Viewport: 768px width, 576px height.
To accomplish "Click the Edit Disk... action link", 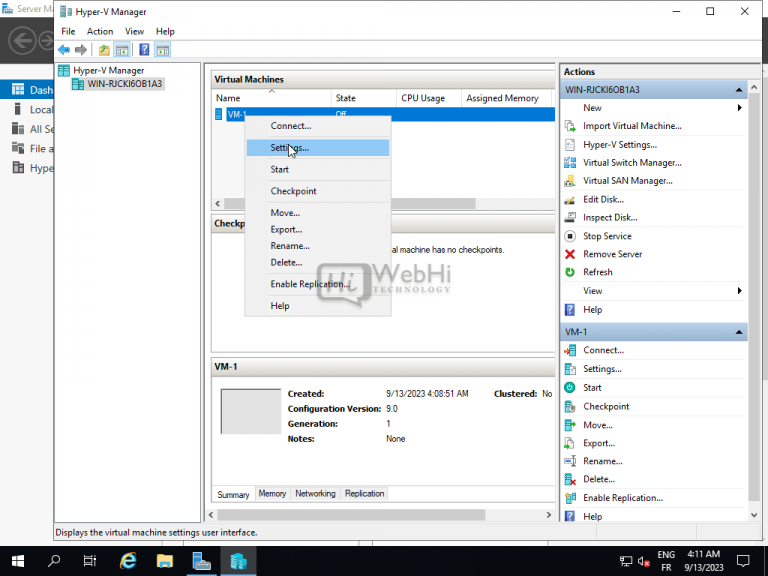I will [603, 199].
